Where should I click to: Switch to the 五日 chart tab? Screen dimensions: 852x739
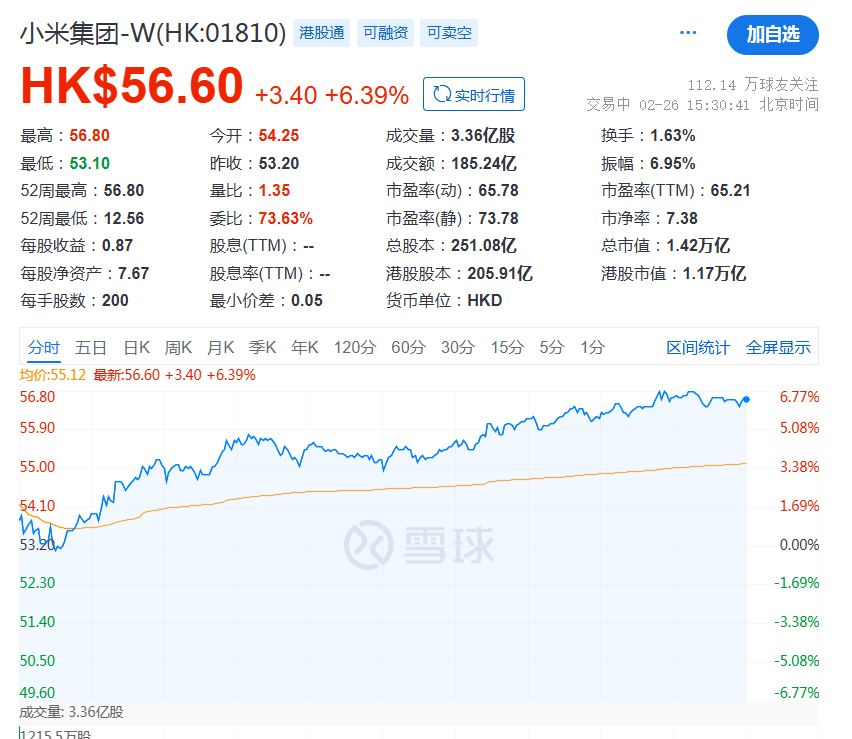(x=90, y=348)
